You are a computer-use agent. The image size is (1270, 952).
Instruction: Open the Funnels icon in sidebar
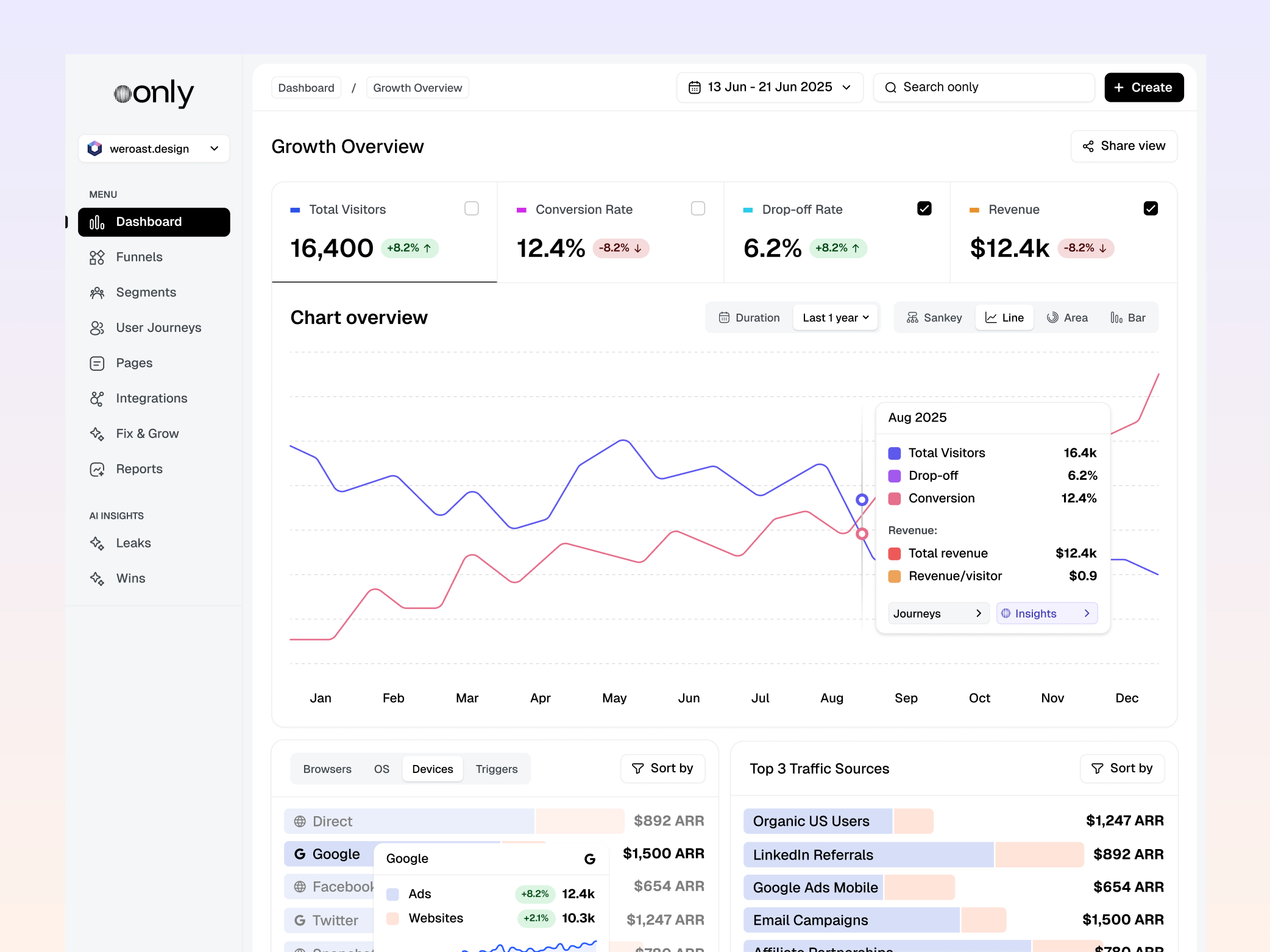[97, 258]
